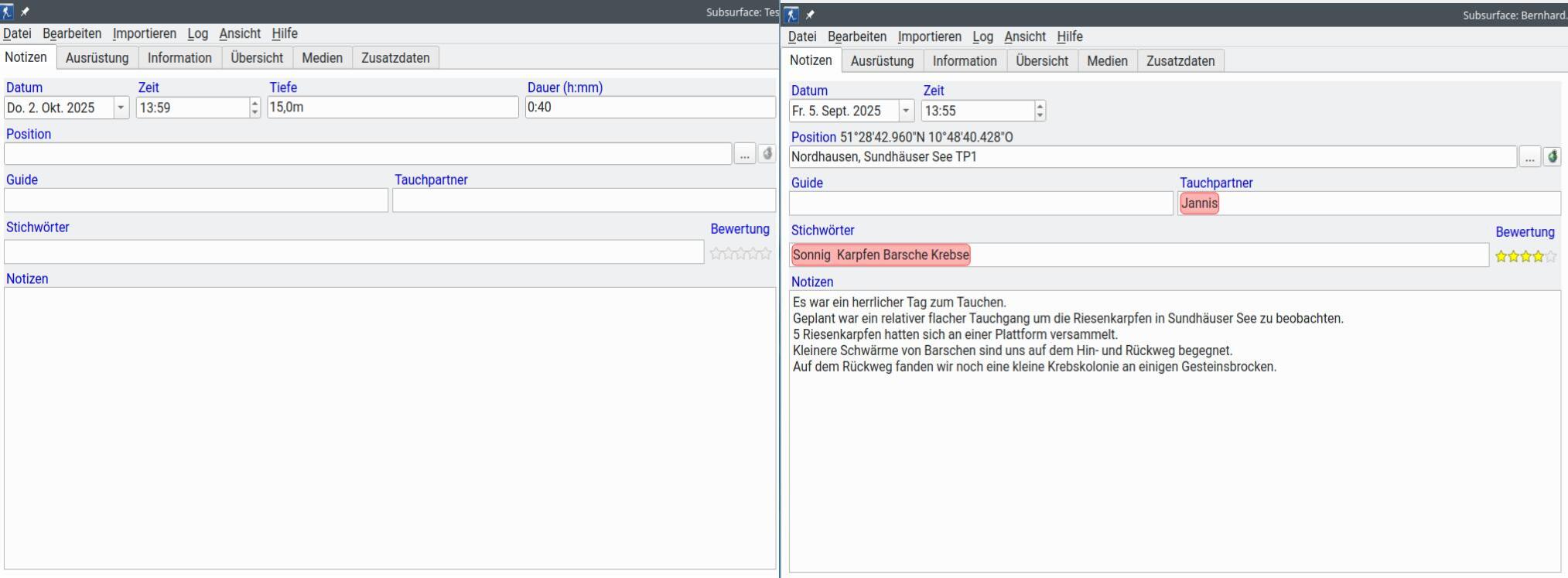
Task: Switch to Ausrüstung tab in left window
Action: point(97,58)
